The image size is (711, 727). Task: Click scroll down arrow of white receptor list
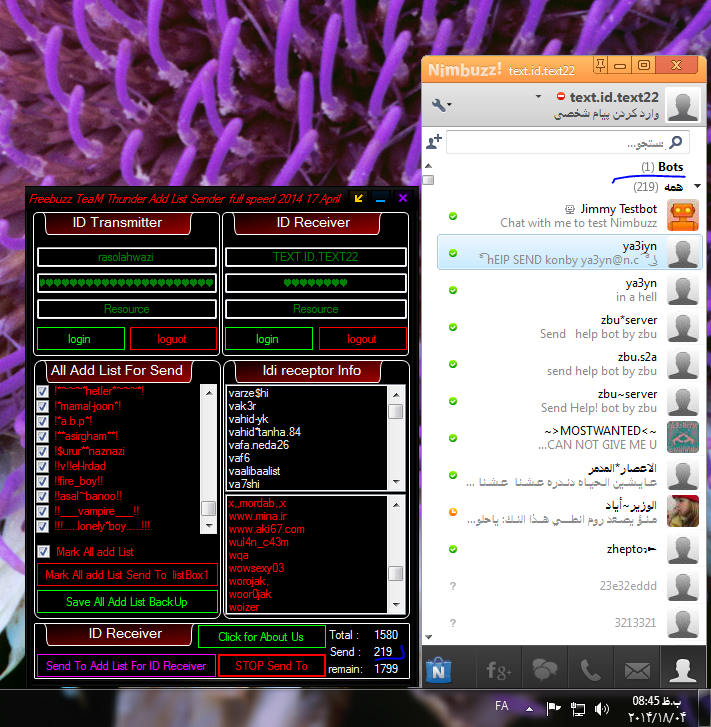pos(396,482)
